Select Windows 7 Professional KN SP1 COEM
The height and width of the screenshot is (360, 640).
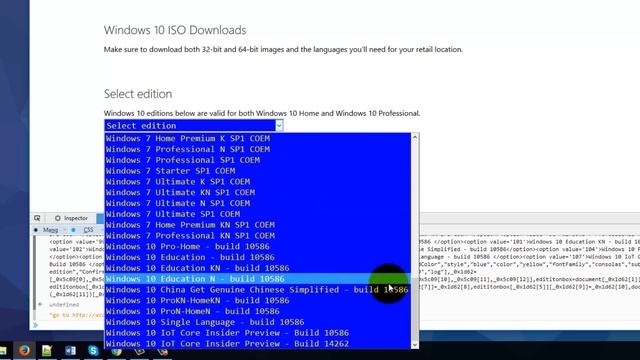(x=258, y=236)
